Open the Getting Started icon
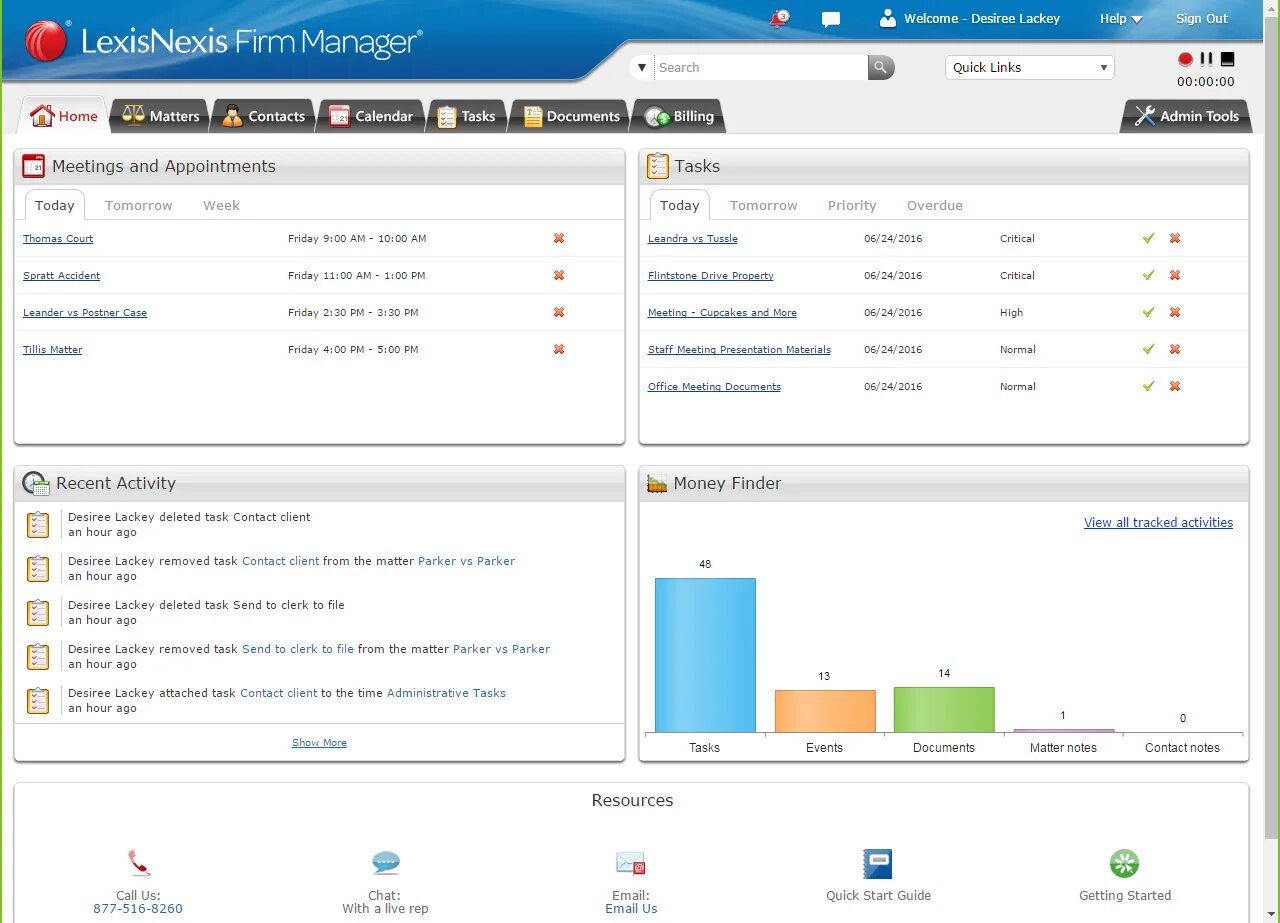Screen dimensions: 1280x923 (1125, 864)
